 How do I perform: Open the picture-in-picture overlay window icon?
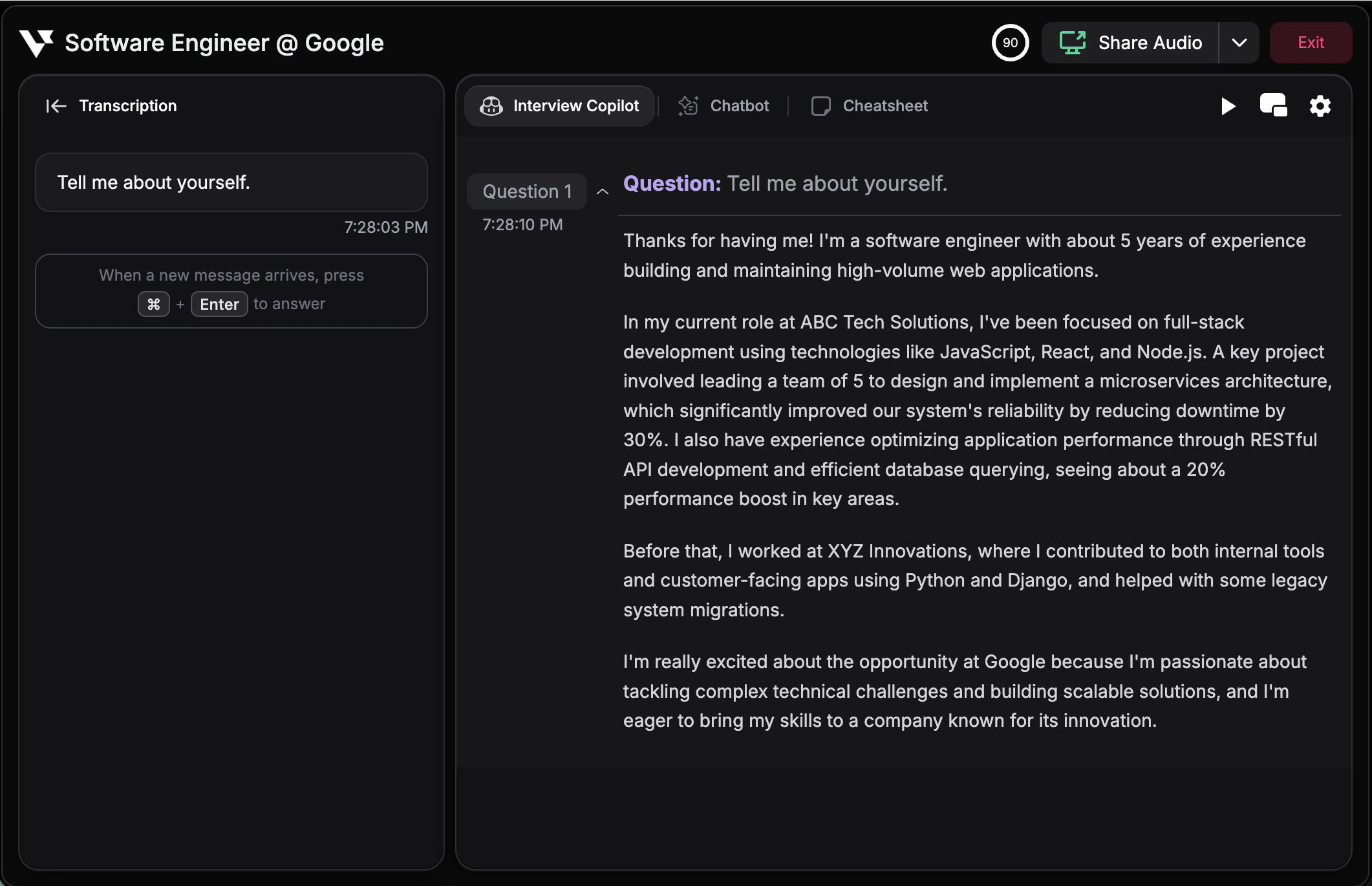point(1274,105)
